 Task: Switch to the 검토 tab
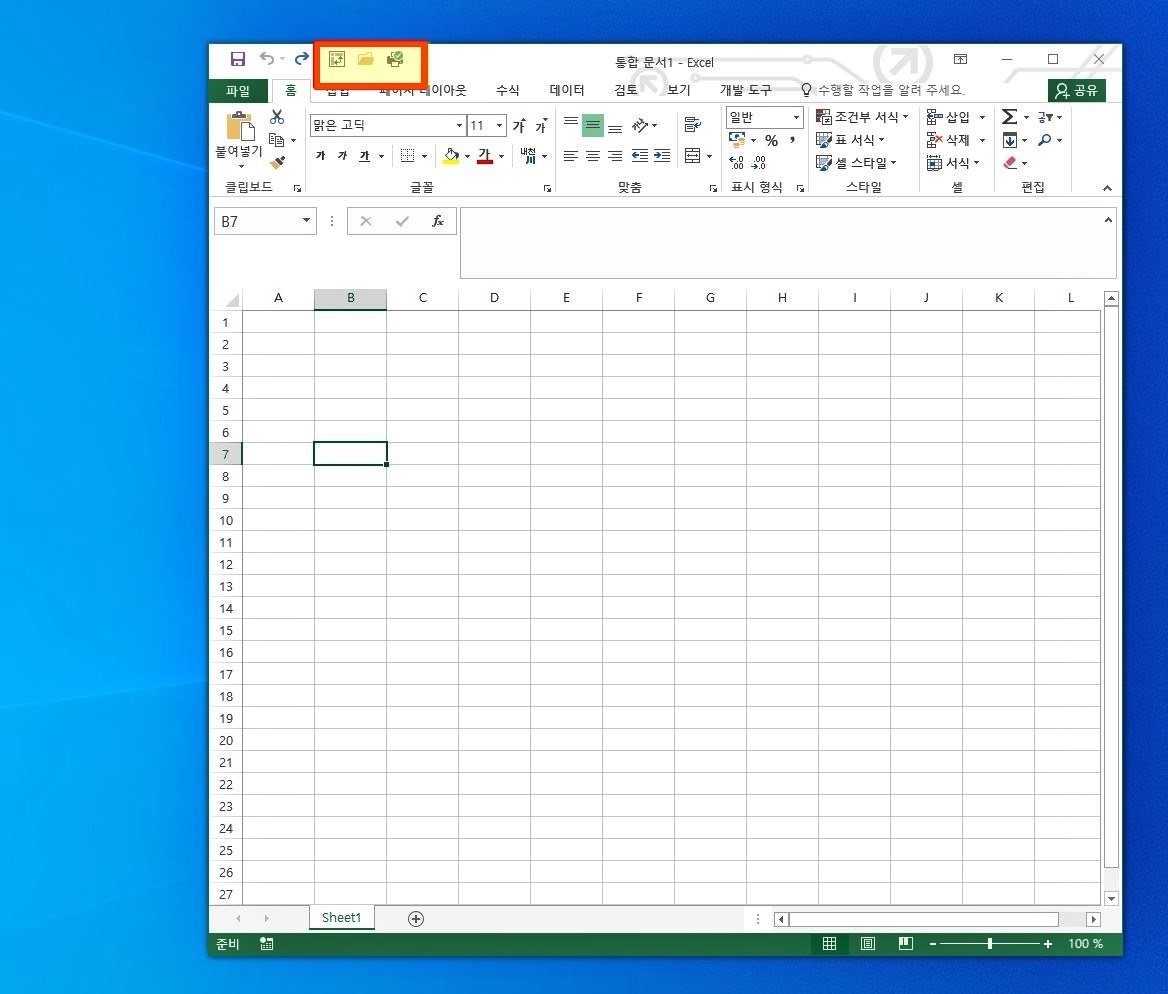click(x=626, y=90)
